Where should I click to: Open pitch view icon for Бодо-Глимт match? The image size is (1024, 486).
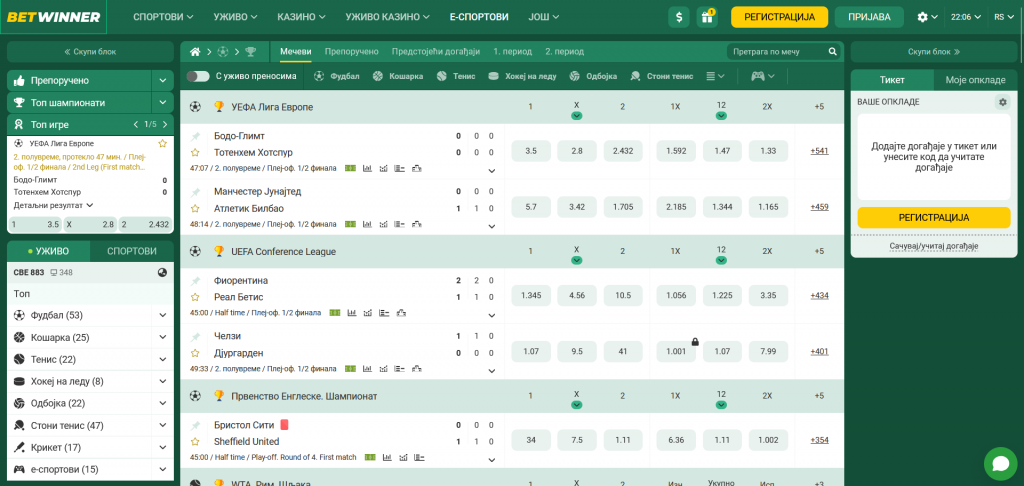351,169
